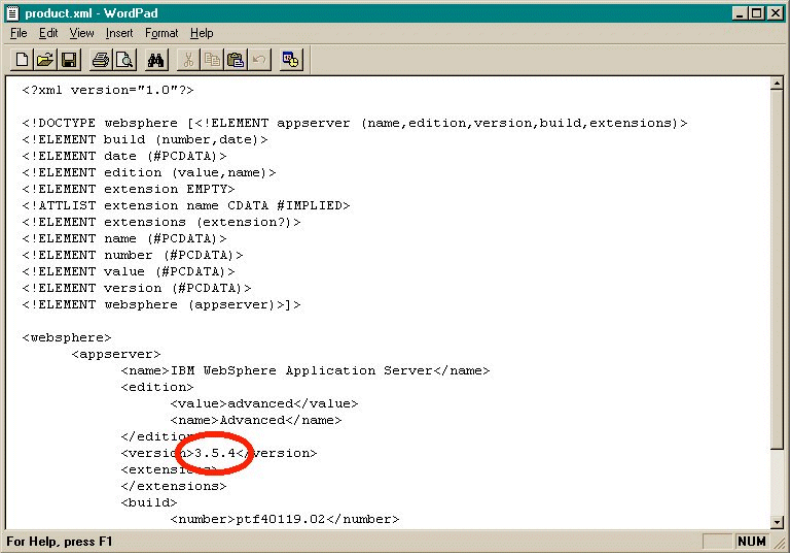Click the opening <edition> tag
The width and height of the screenshot is (790, 553).
pos(157,388)
